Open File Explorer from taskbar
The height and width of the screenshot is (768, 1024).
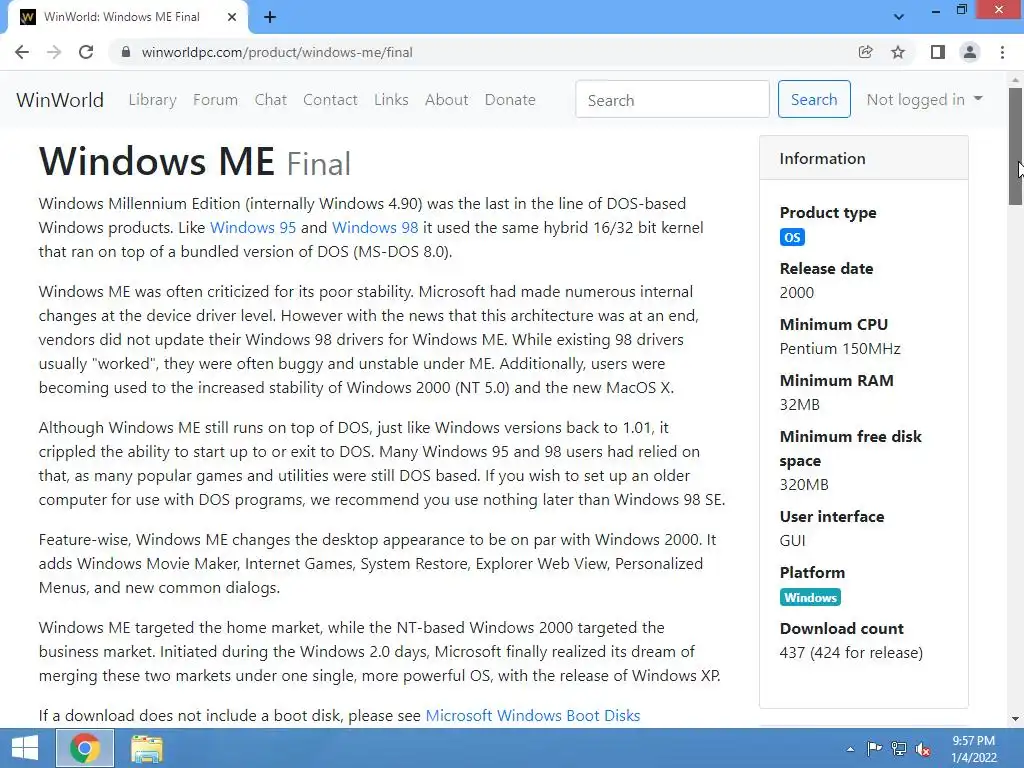tap(146, 748)
